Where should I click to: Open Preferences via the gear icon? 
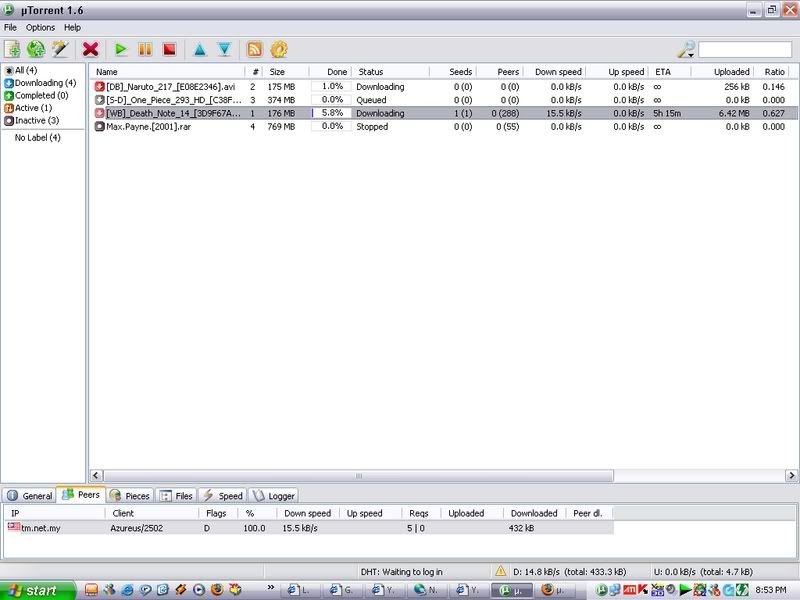[279, 49]
